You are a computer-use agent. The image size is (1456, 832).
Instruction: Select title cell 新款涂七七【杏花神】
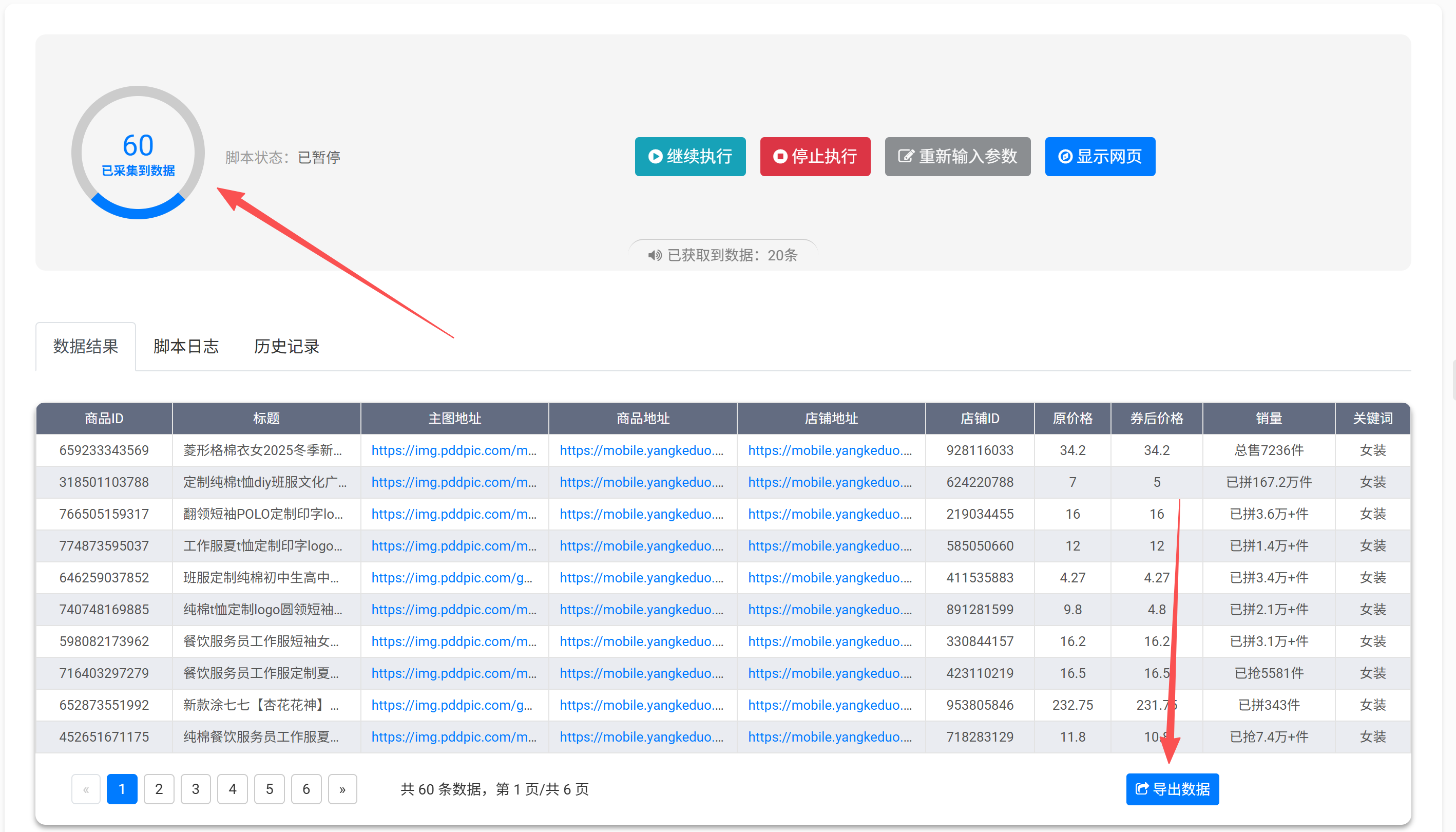click(266, 706)
